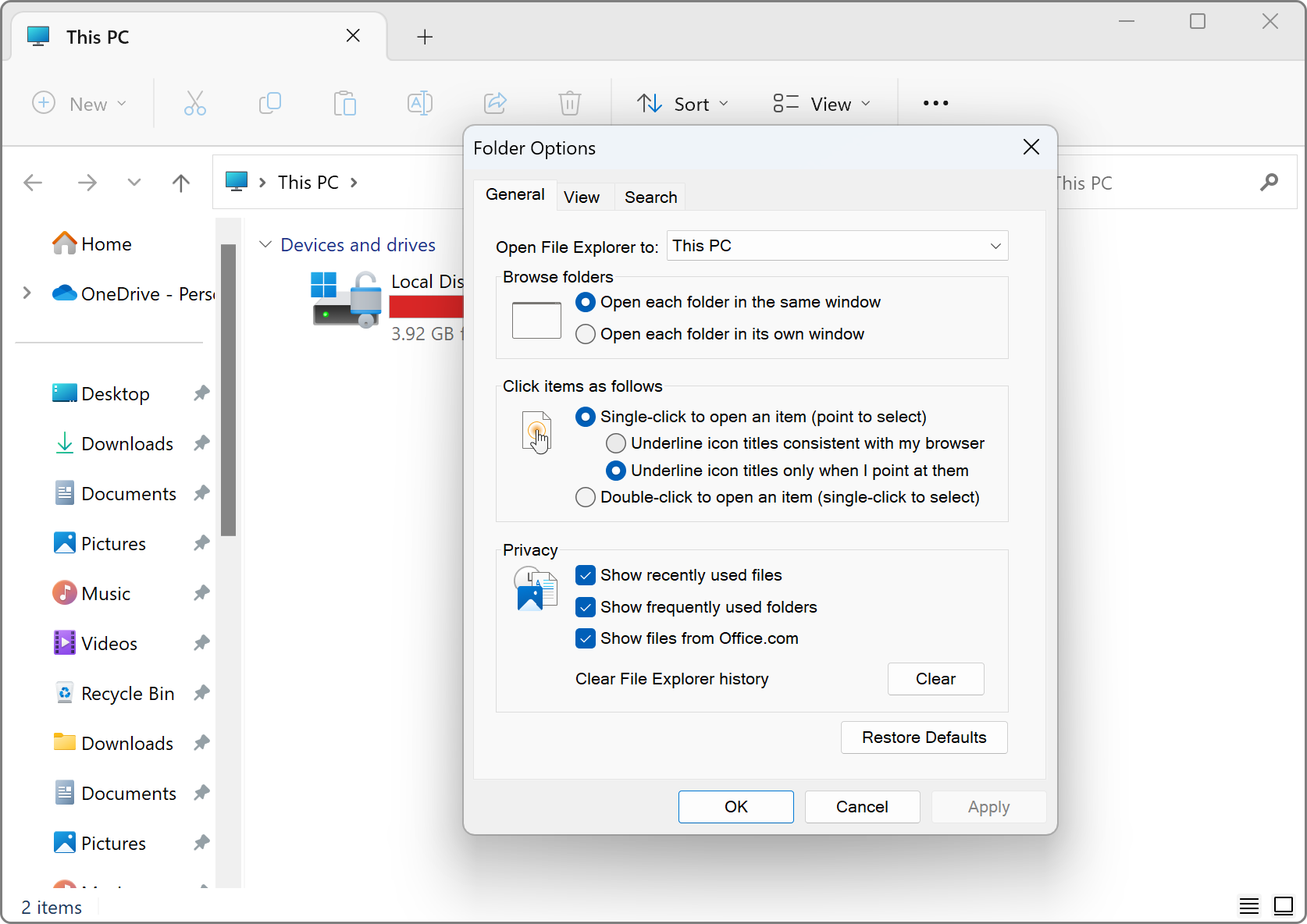Screen dimensions: 1307x924
Task: Click the Delete trash can icon
Action: [x=569, y=103]
